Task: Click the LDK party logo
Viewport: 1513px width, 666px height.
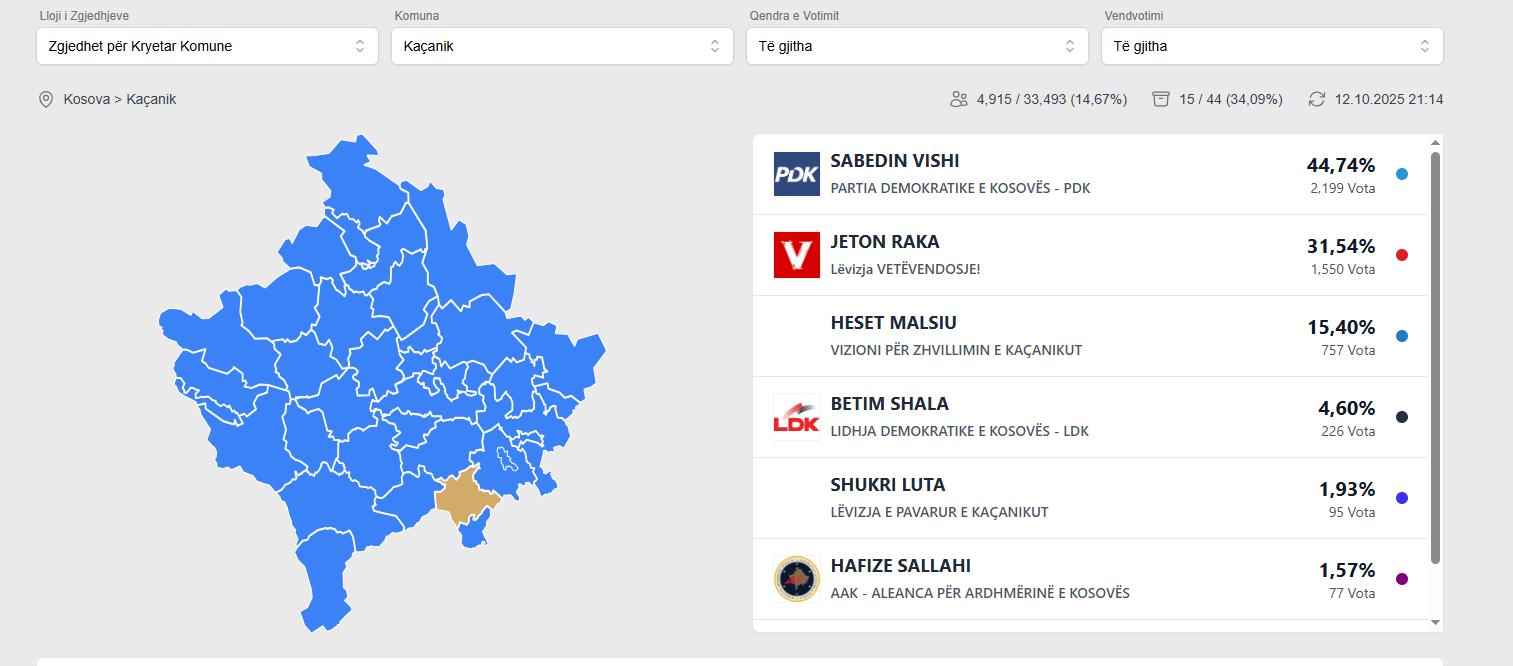Action: point(796,417)
